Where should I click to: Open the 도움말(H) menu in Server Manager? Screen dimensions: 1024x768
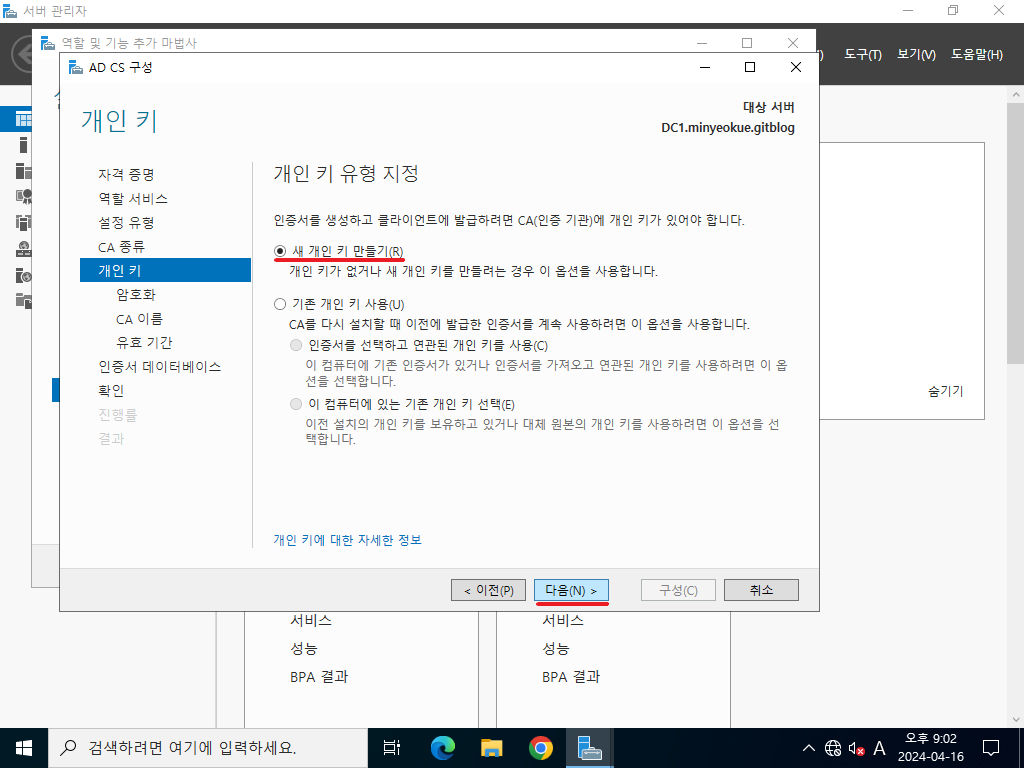click(977, 55)
